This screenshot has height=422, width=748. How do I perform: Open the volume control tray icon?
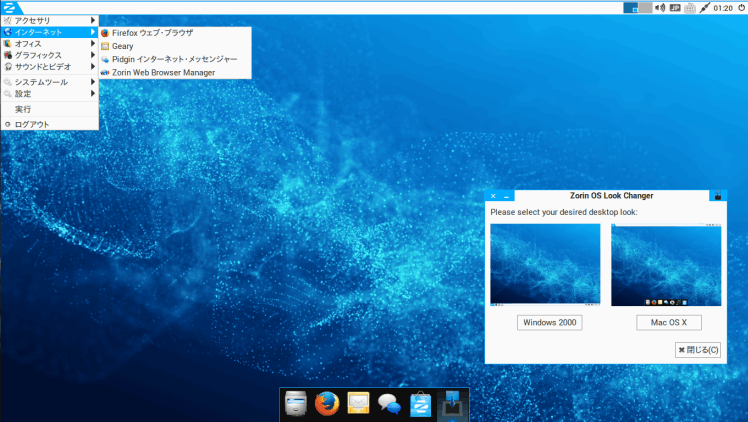[x=660, y=8]
